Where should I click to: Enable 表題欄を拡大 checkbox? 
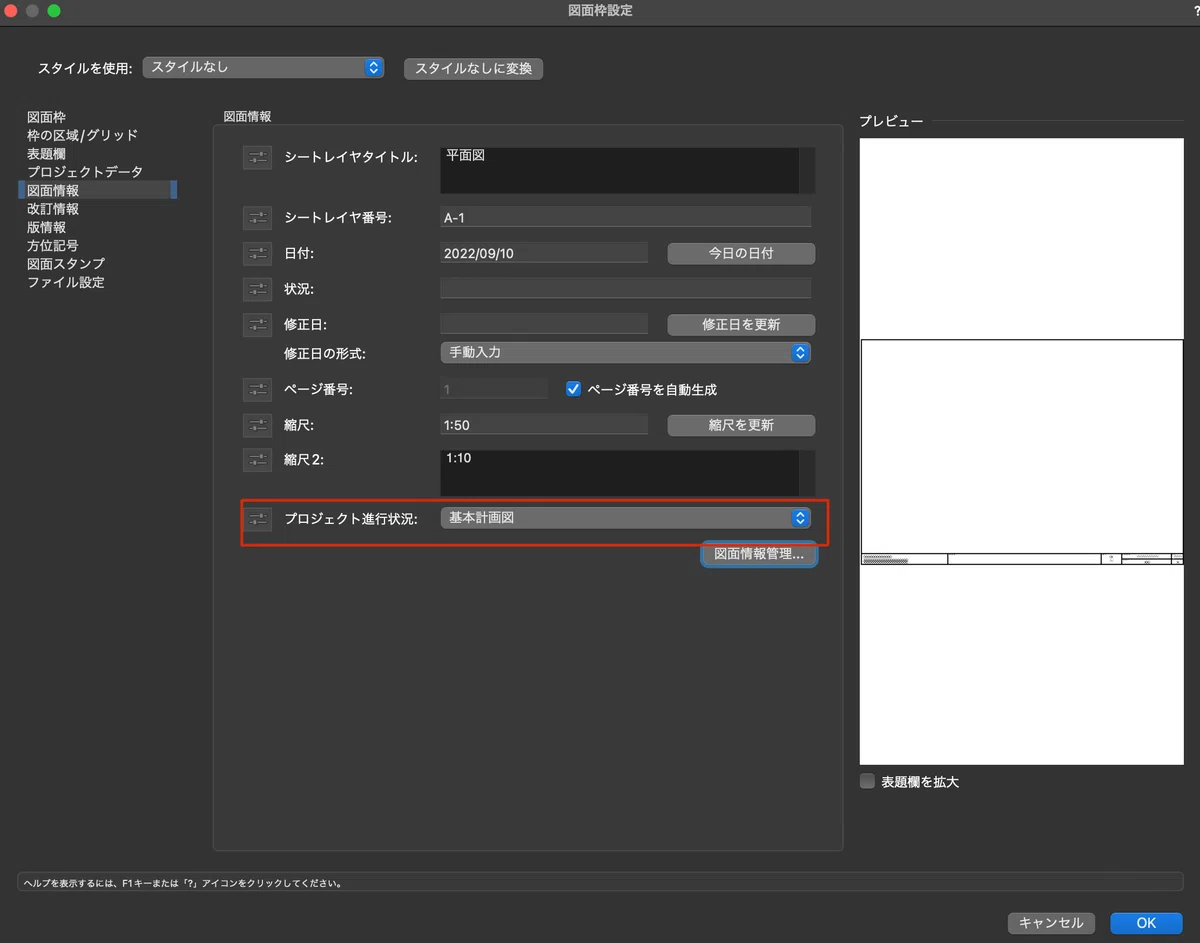867,781
